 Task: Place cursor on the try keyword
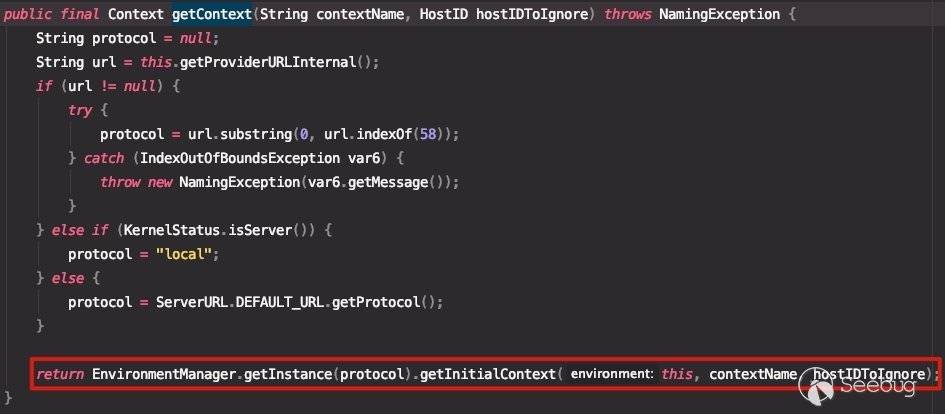(80, 110)
